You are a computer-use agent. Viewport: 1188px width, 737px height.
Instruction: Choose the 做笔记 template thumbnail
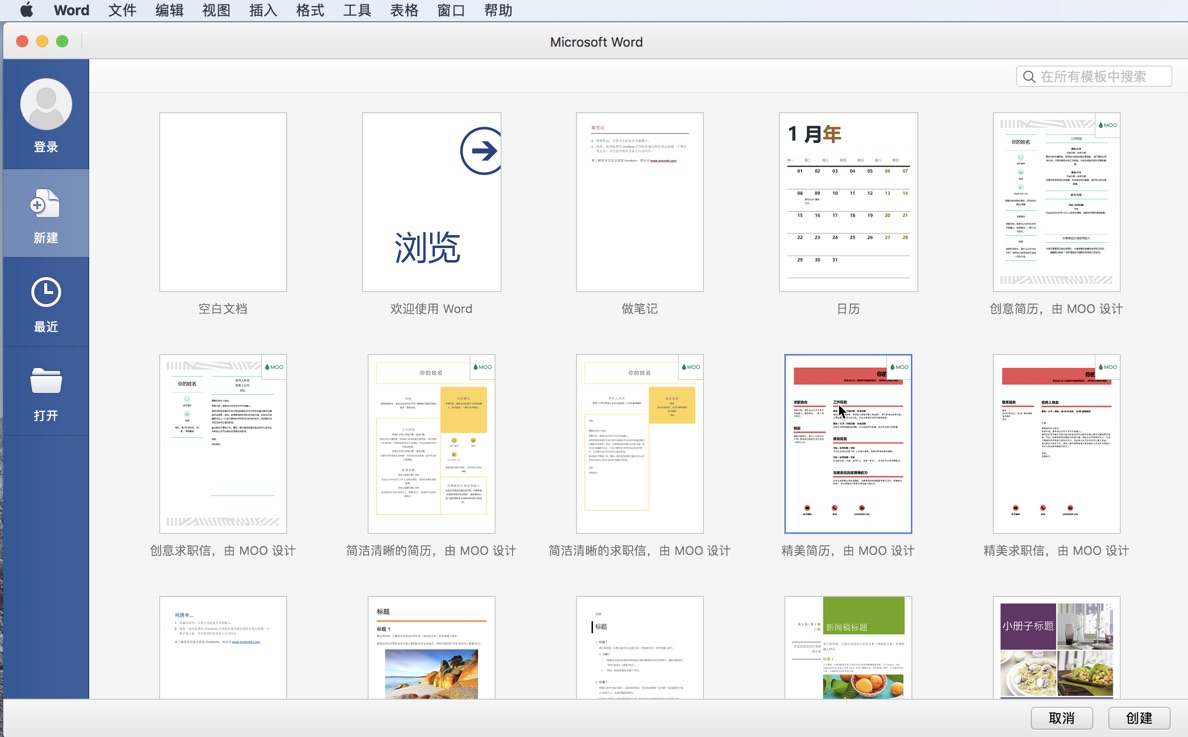639,201
